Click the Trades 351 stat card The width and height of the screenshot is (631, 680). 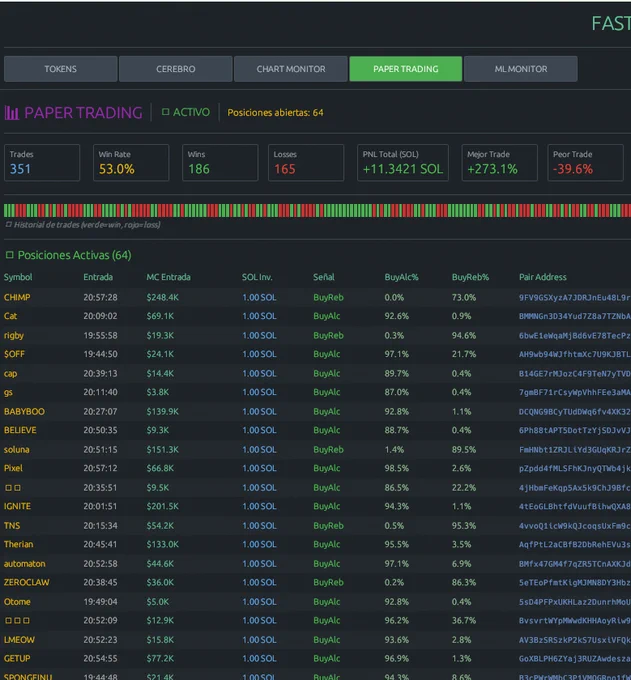[42, 163]
